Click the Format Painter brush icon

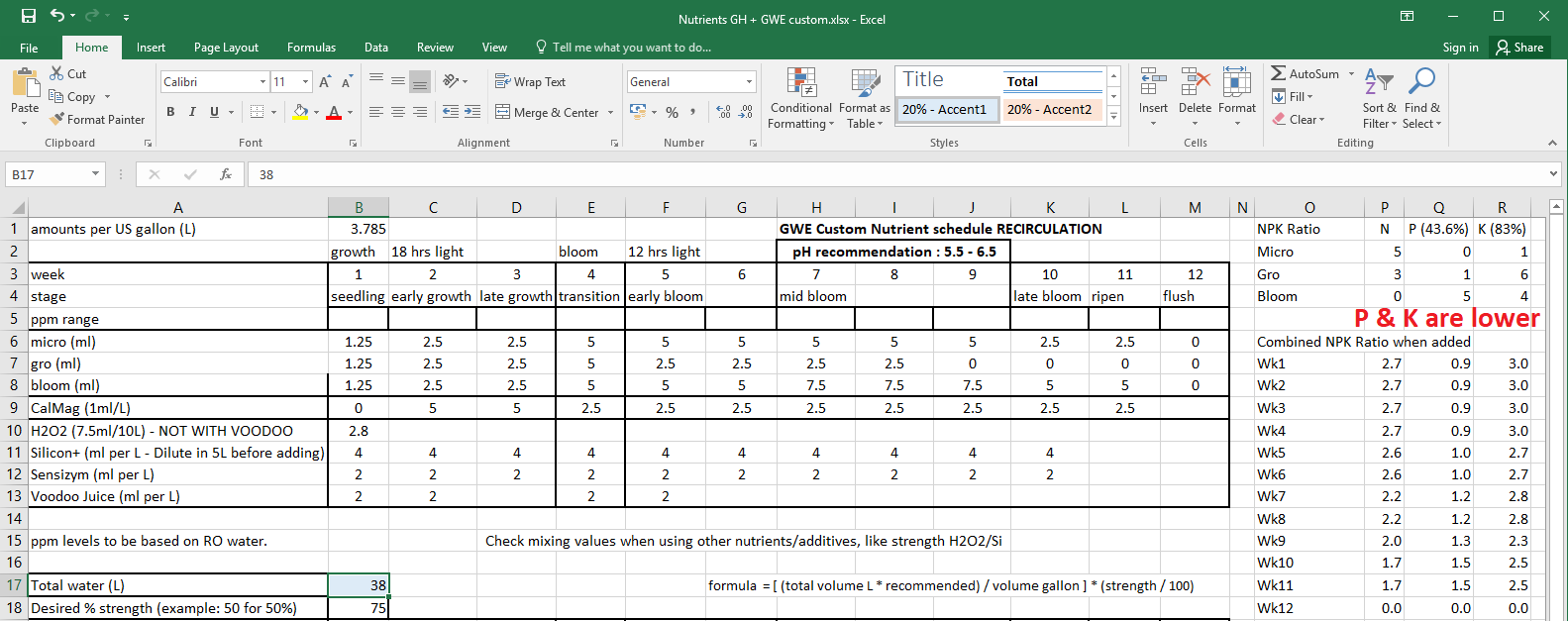tap(57, 119)
